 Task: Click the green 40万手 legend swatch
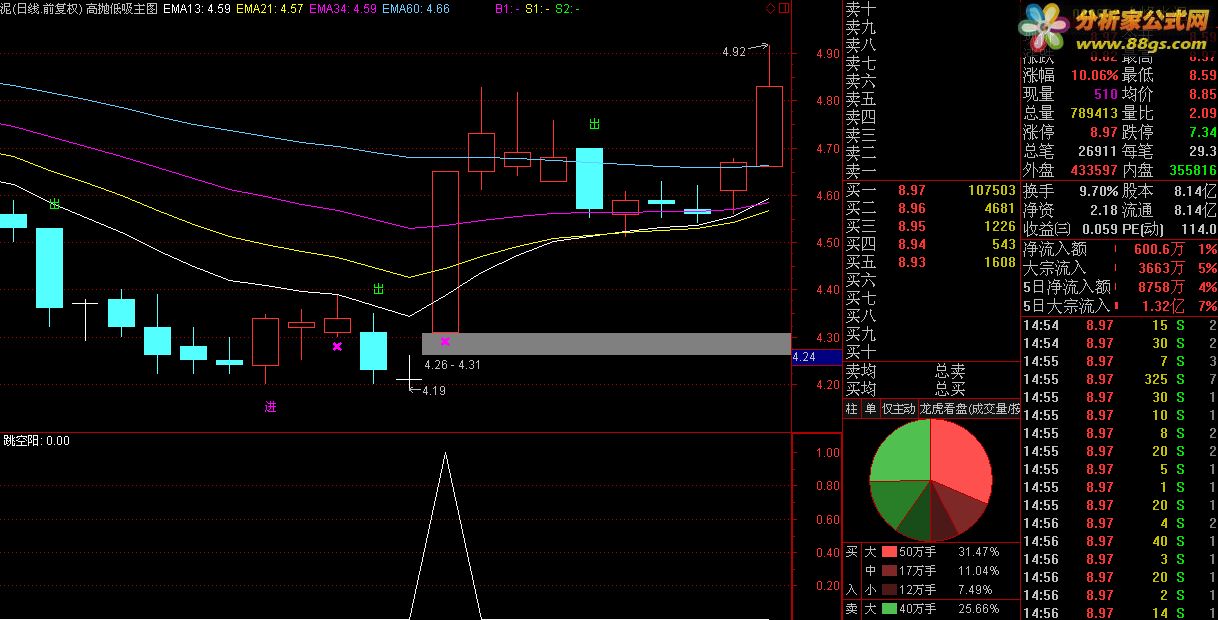click(x=889, y=608)
